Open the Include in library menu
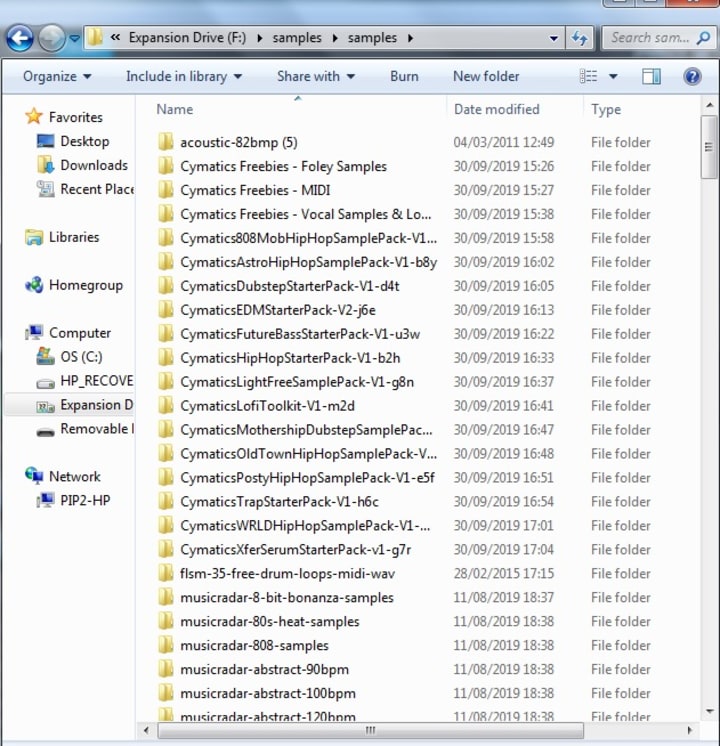Screen dimensions: 720x746 click(184, 77)
